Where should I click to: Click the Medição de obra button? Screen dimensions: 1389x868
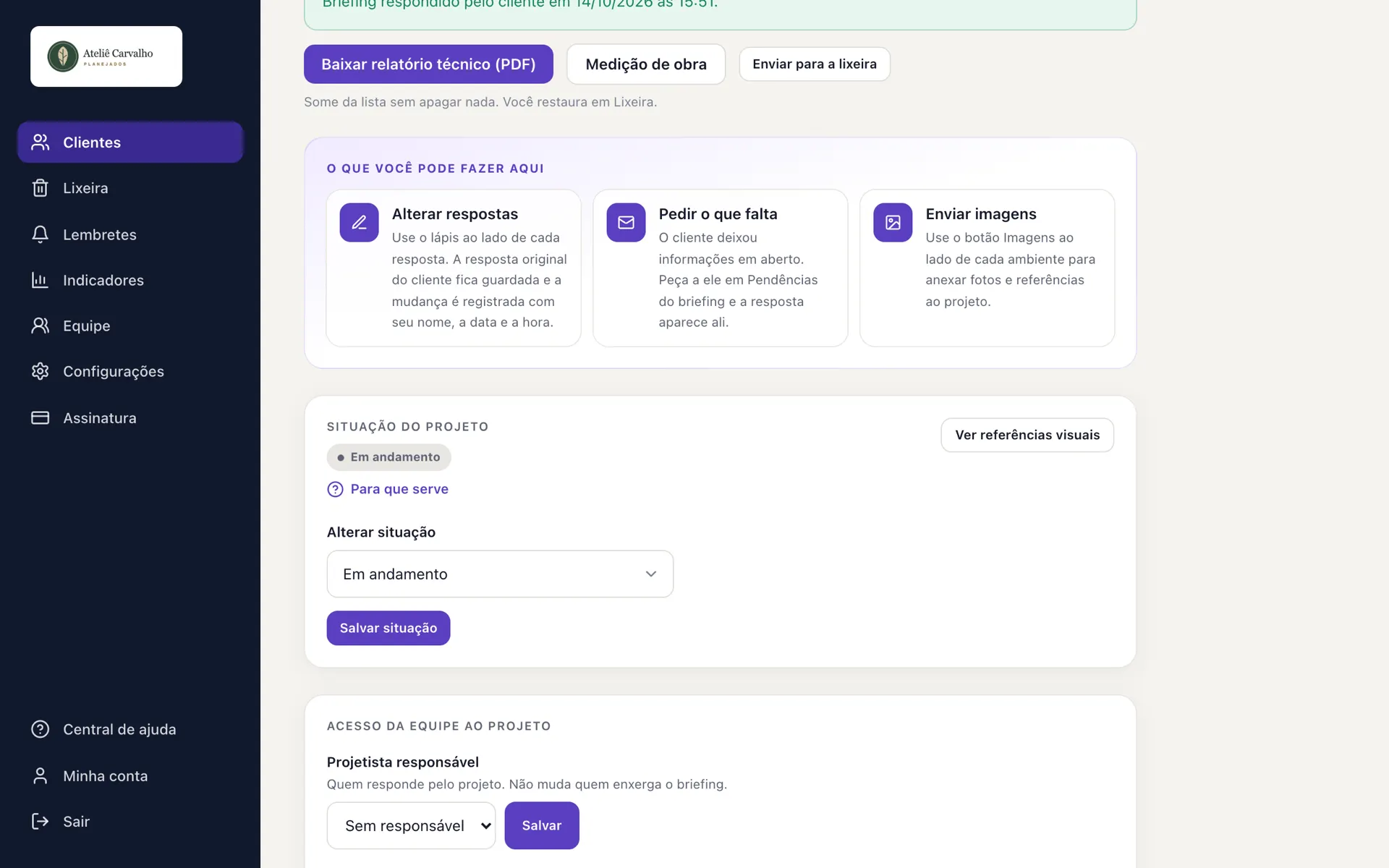[646, 64]
